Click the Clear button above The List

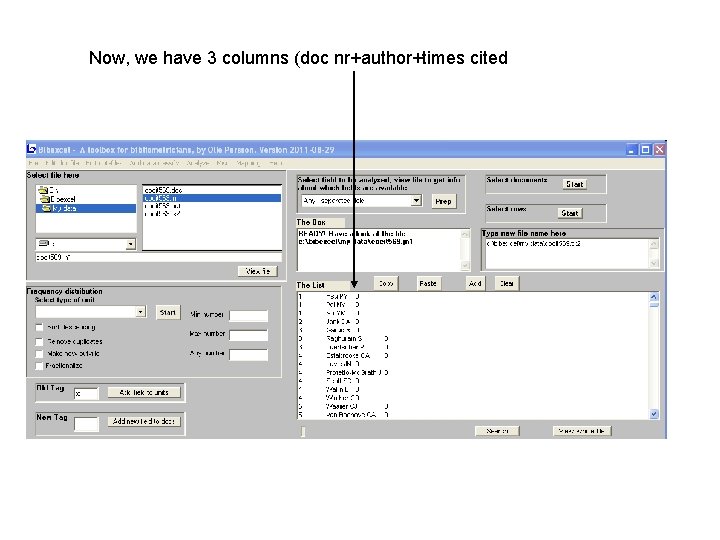click(507, 283)
